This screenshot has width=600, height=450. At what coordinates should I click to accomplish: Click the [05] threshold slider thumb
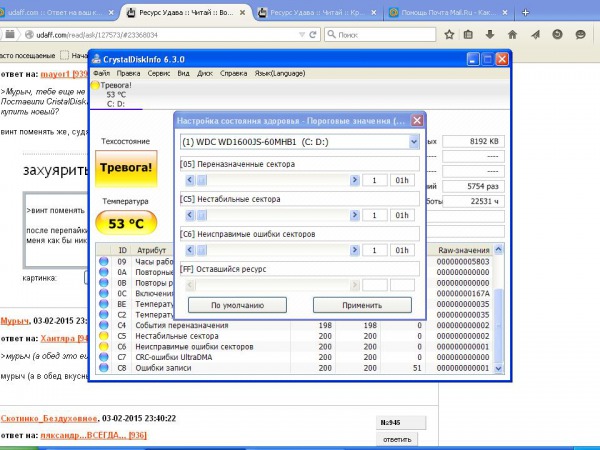202,180
